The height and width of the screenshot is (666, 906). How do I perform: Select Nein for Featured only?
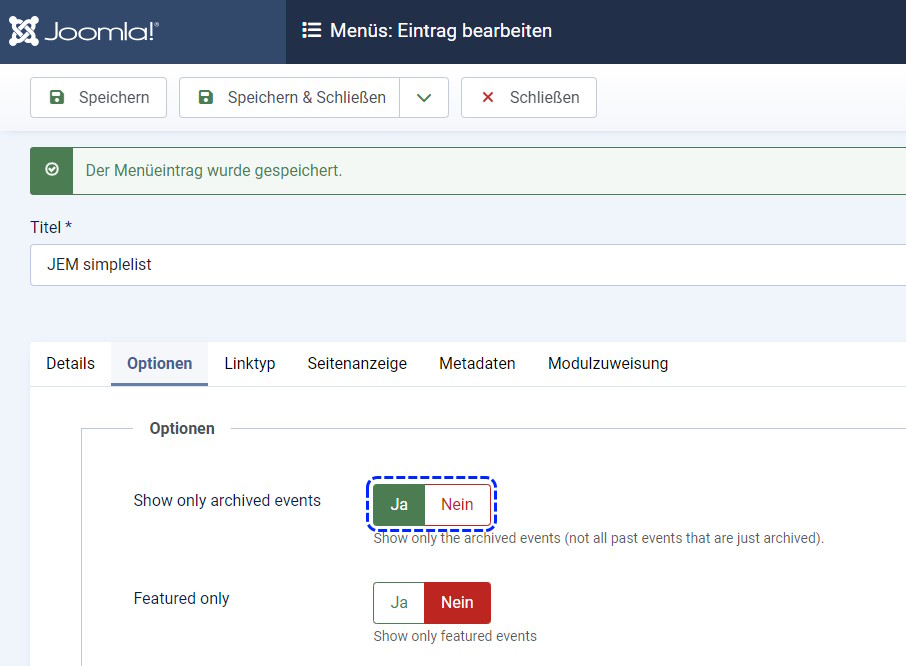tap(457, 603)
